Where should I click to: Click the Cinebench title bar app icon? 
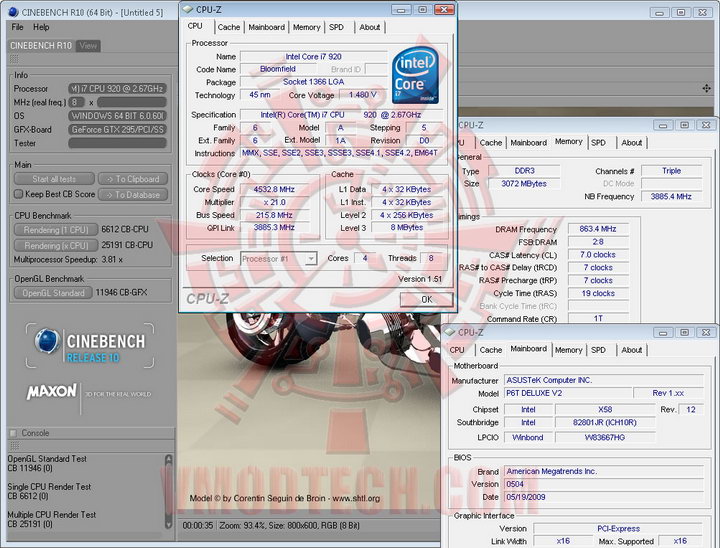[13, 12]
